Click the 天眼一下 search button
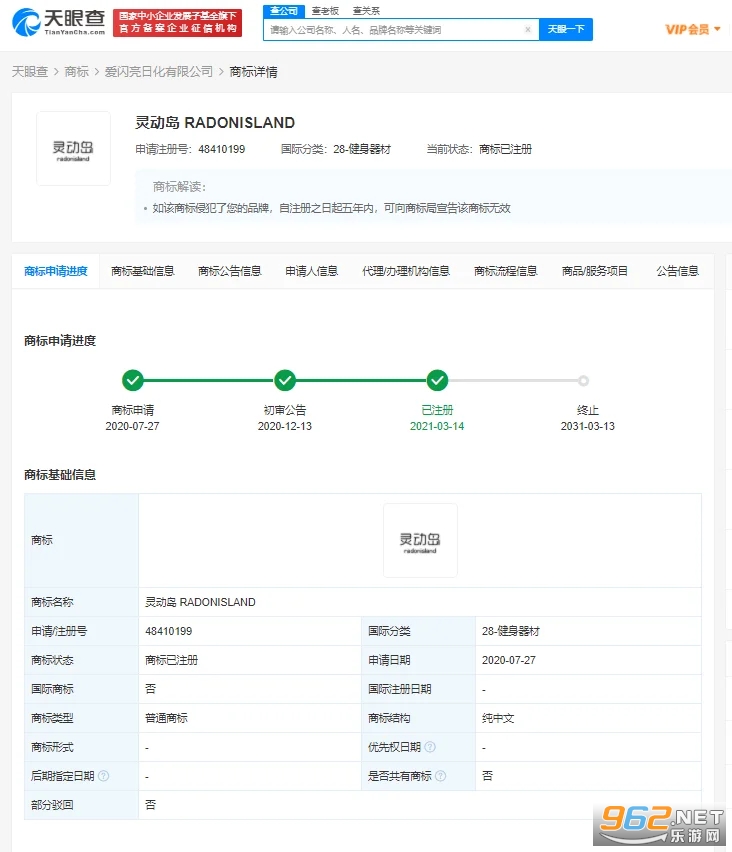The height and width of the screenshot is (852, 732). click(566, 29)
